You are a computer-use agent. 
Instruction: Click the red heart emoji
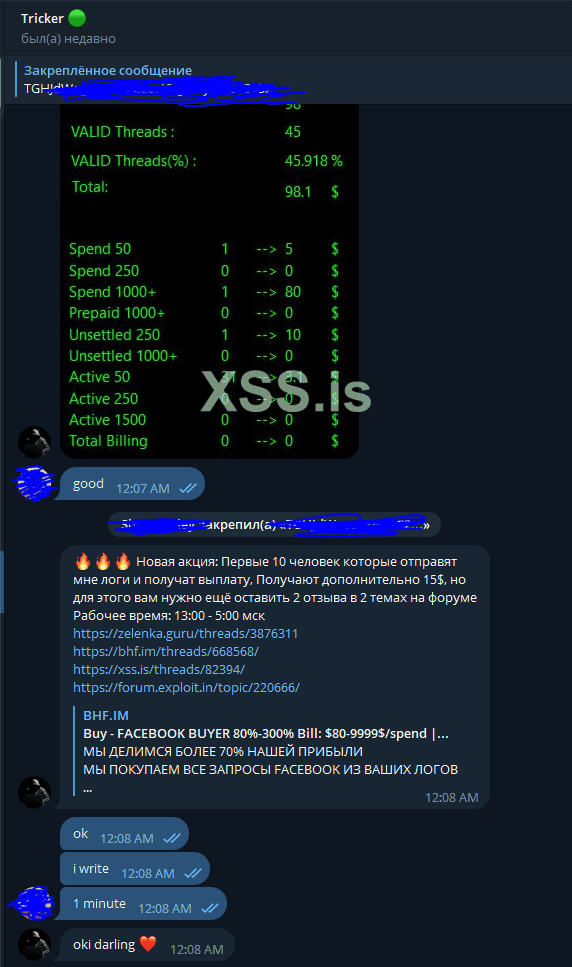148,944
